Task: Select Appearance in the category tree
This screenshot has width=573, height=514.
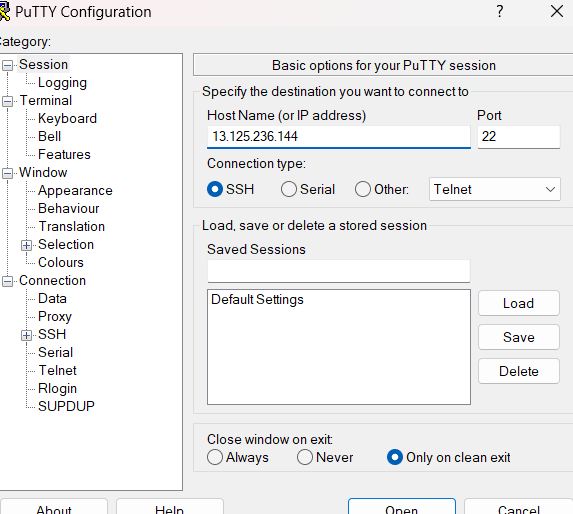Action: tap(75, 190)
